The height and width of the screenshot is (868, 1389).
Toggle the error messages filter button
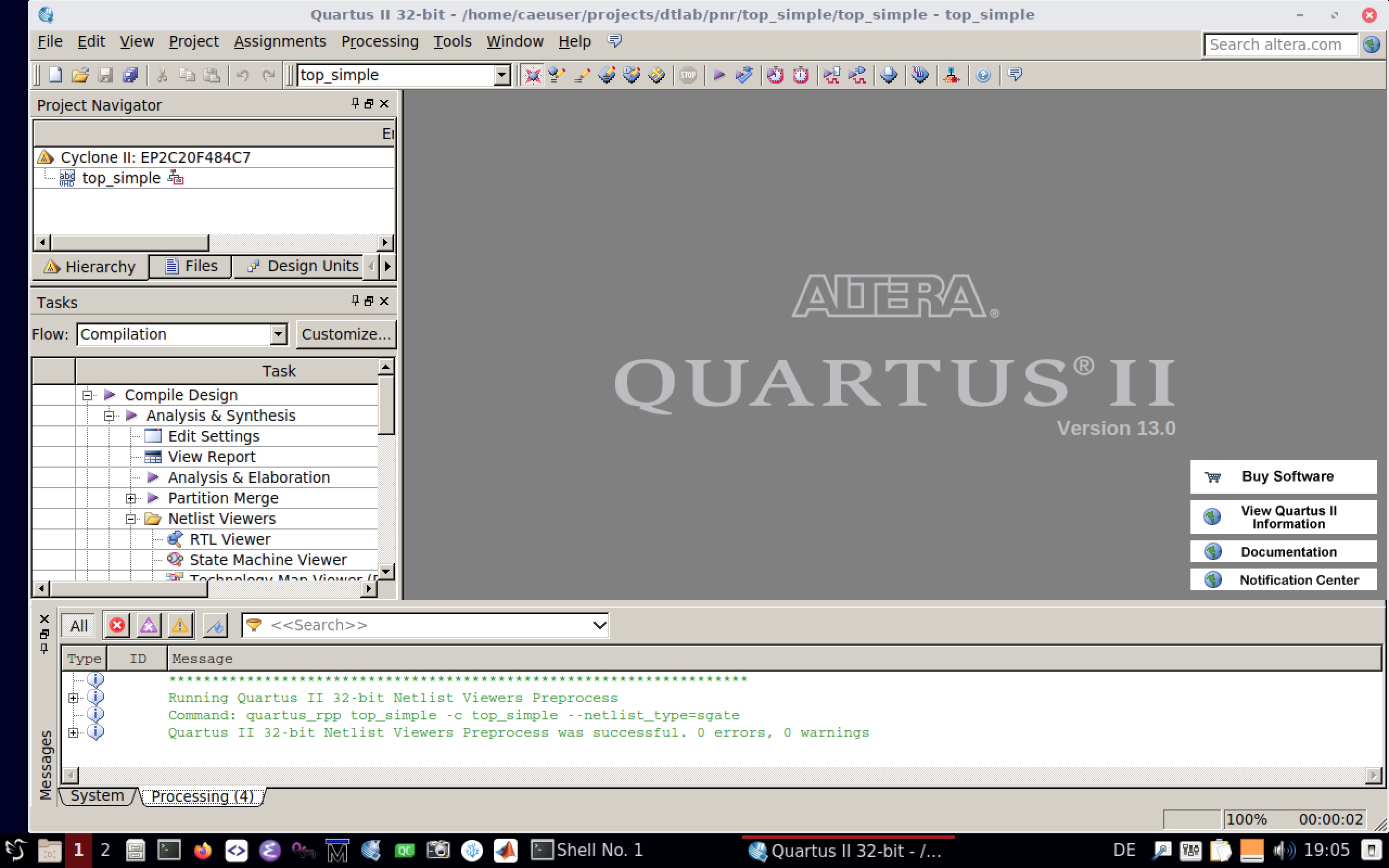point(117,625)
